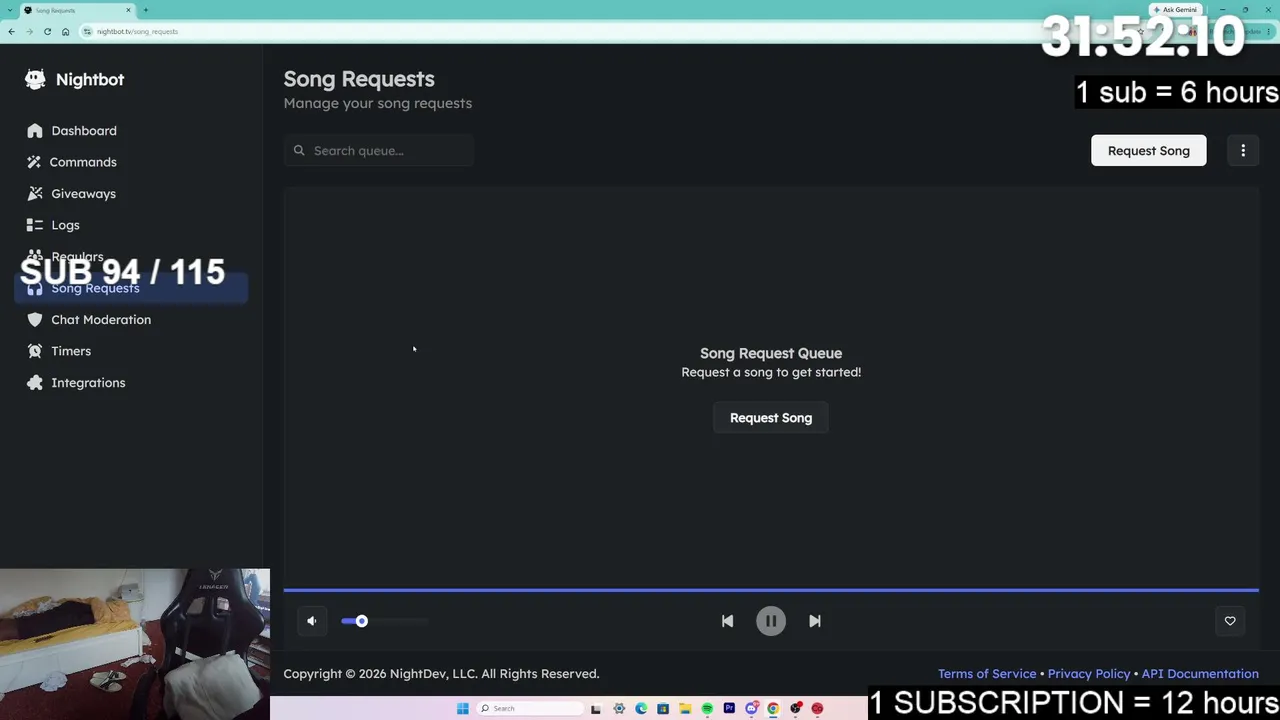Skip to the next song
The height and width of the screenshot is (720, 1280).
815,621
